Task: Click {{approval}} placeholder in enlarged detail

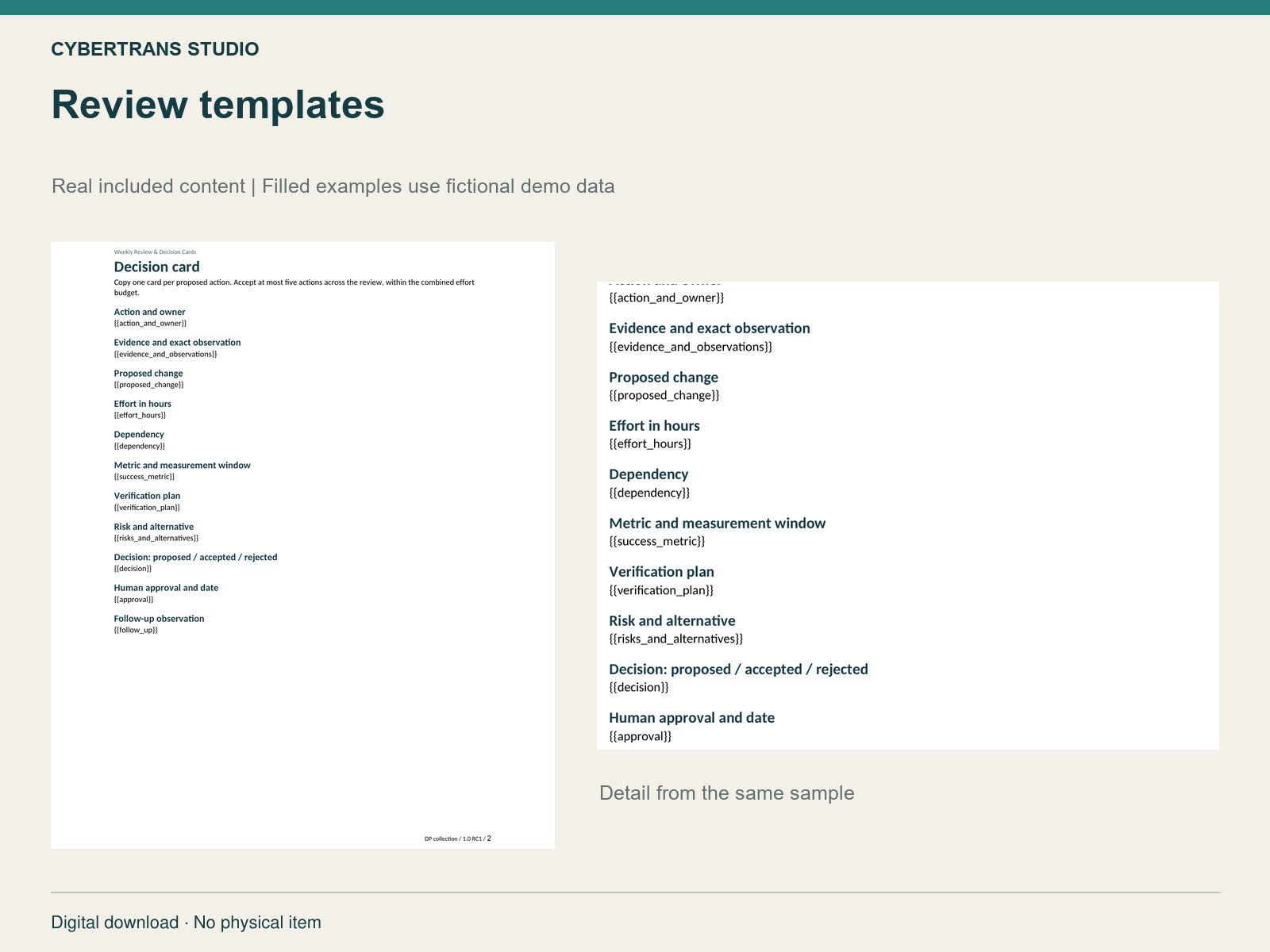Action: coord(640,736)
